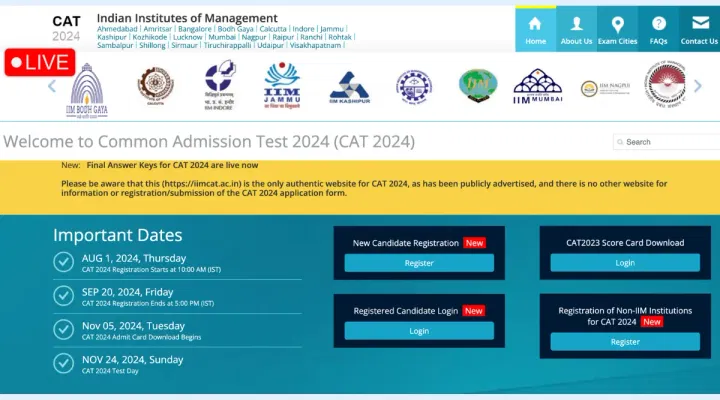Screen dimensions: 720x400
Task: Click the IIM Nagpur logo
Action: pyautogui.click(x=603, y=88)
